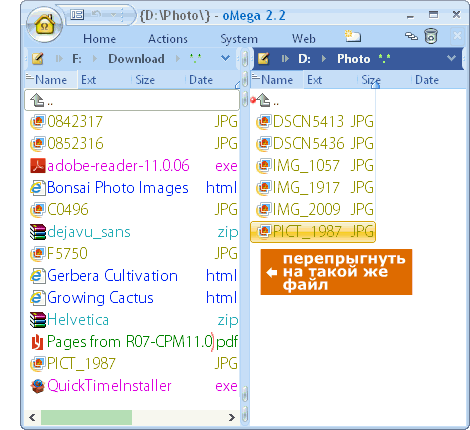Click the green horizontal scrollbar thumb
The width and height of the screenshot is (470, 430).
86,417
